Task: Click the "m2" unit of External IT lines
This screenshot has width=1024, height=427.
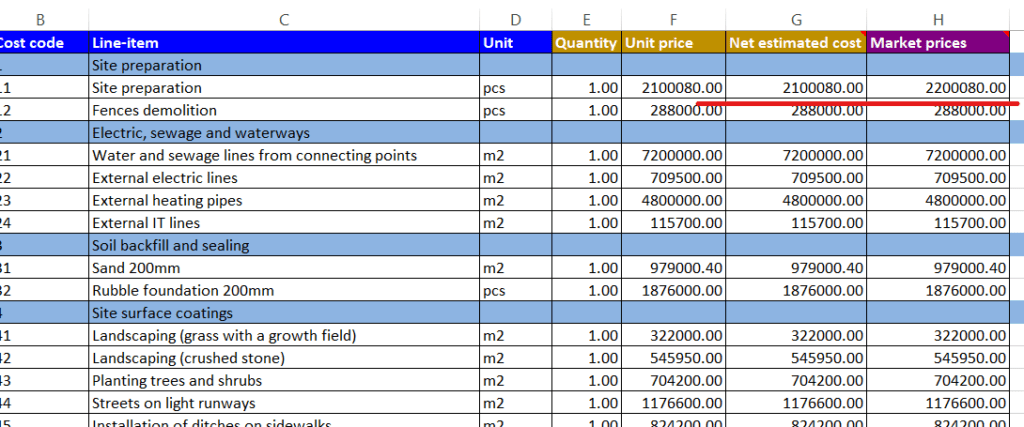Action: (516, 223)
